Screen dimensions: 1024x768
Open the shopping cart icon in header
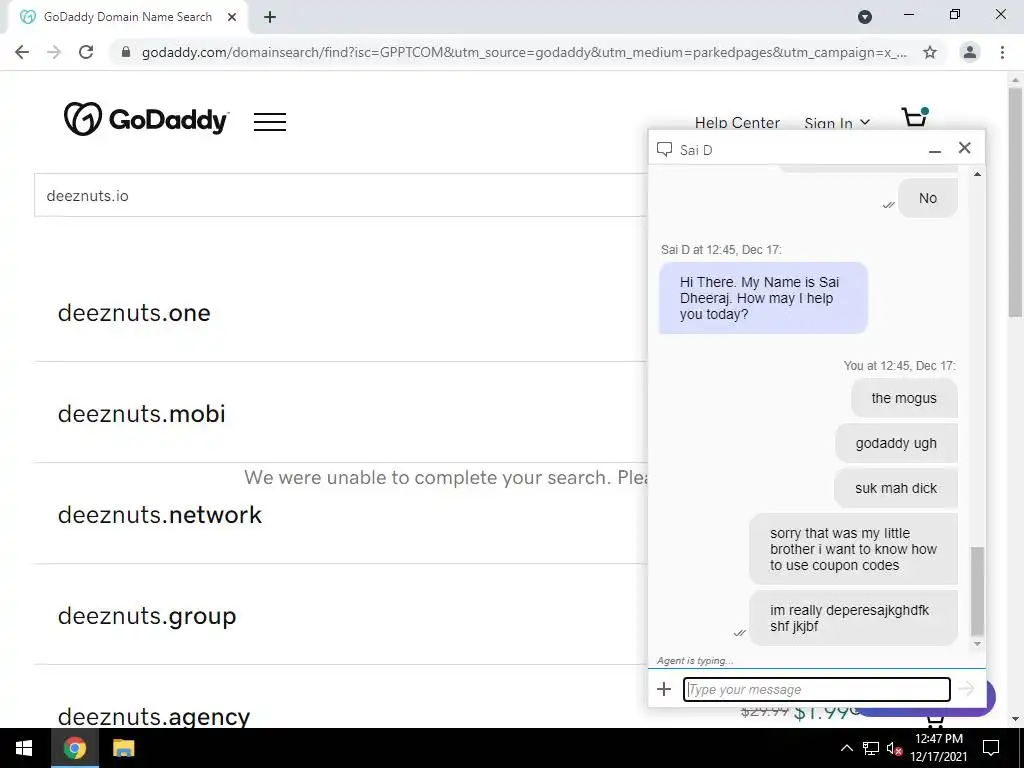(915, 117)
